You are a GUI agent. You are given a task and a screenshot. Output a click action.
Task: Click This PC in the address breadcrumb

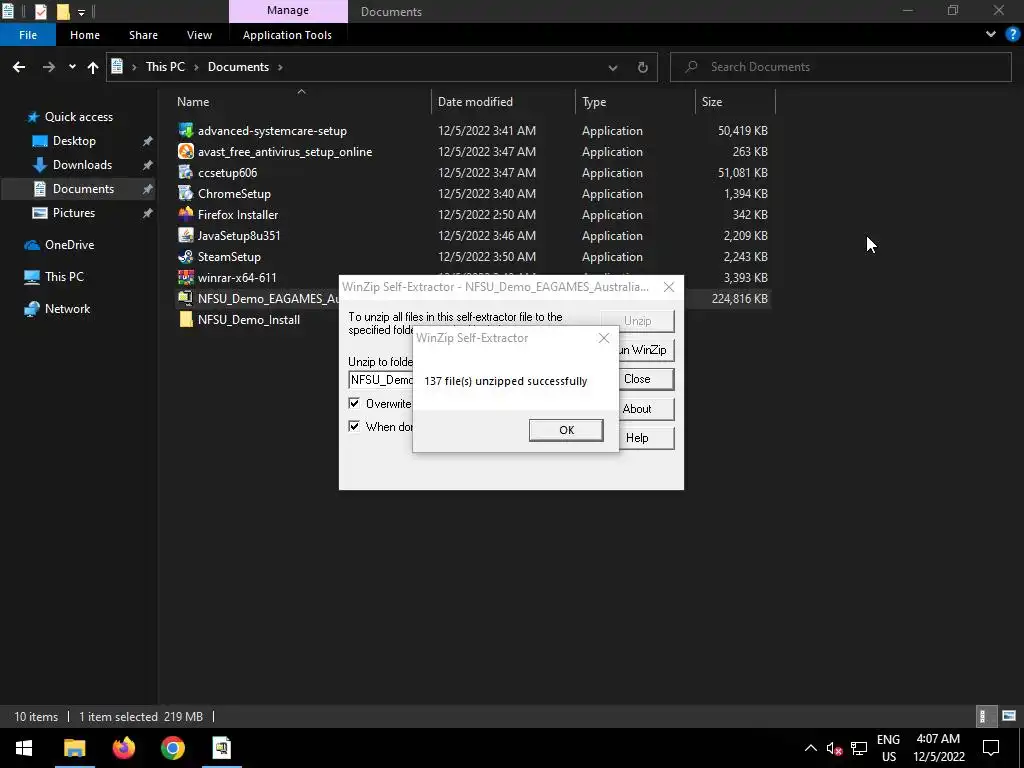click(165, 67)
